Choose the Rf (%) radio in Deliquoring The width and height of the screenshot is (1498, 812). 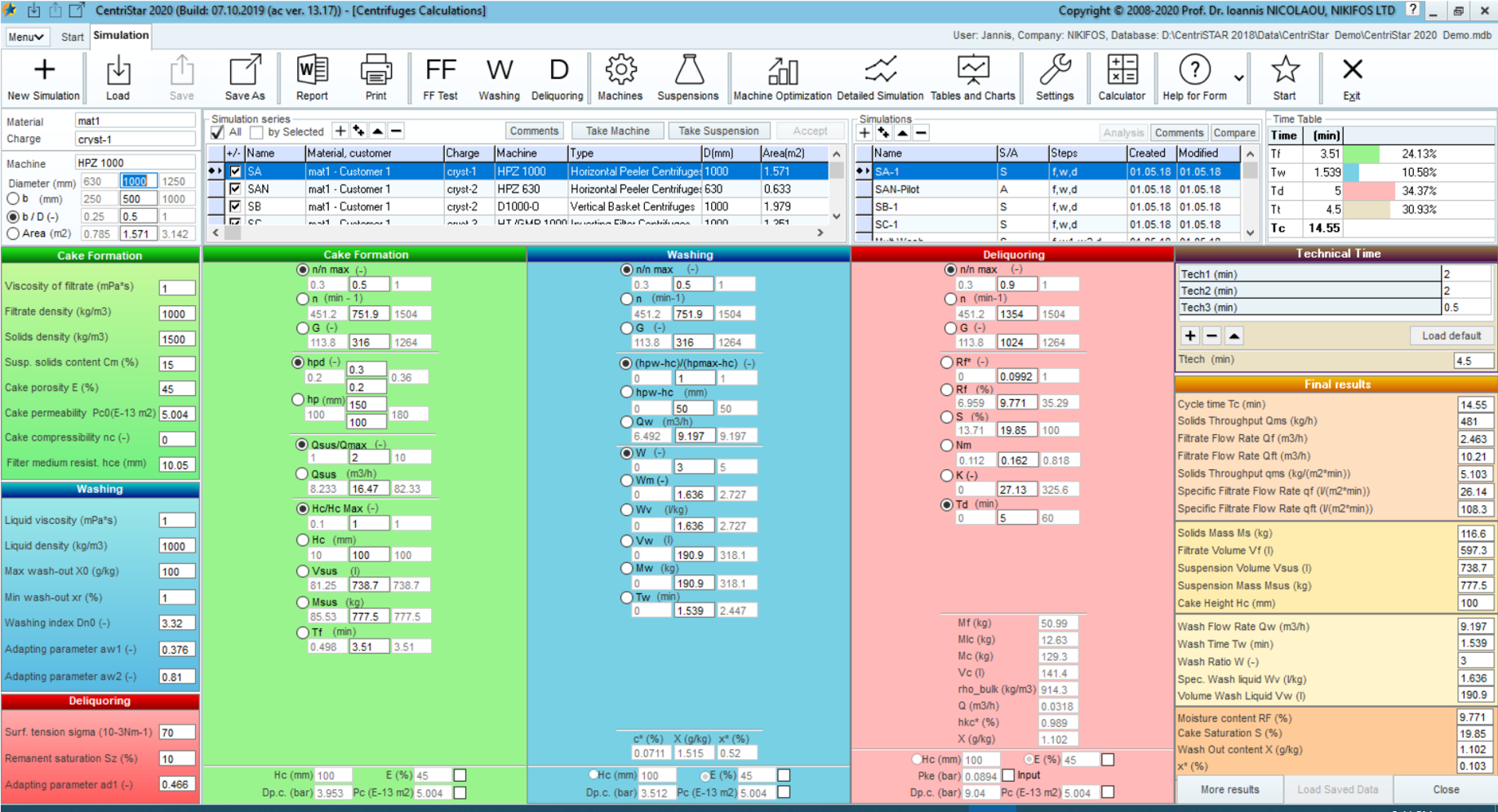[947, 389]
